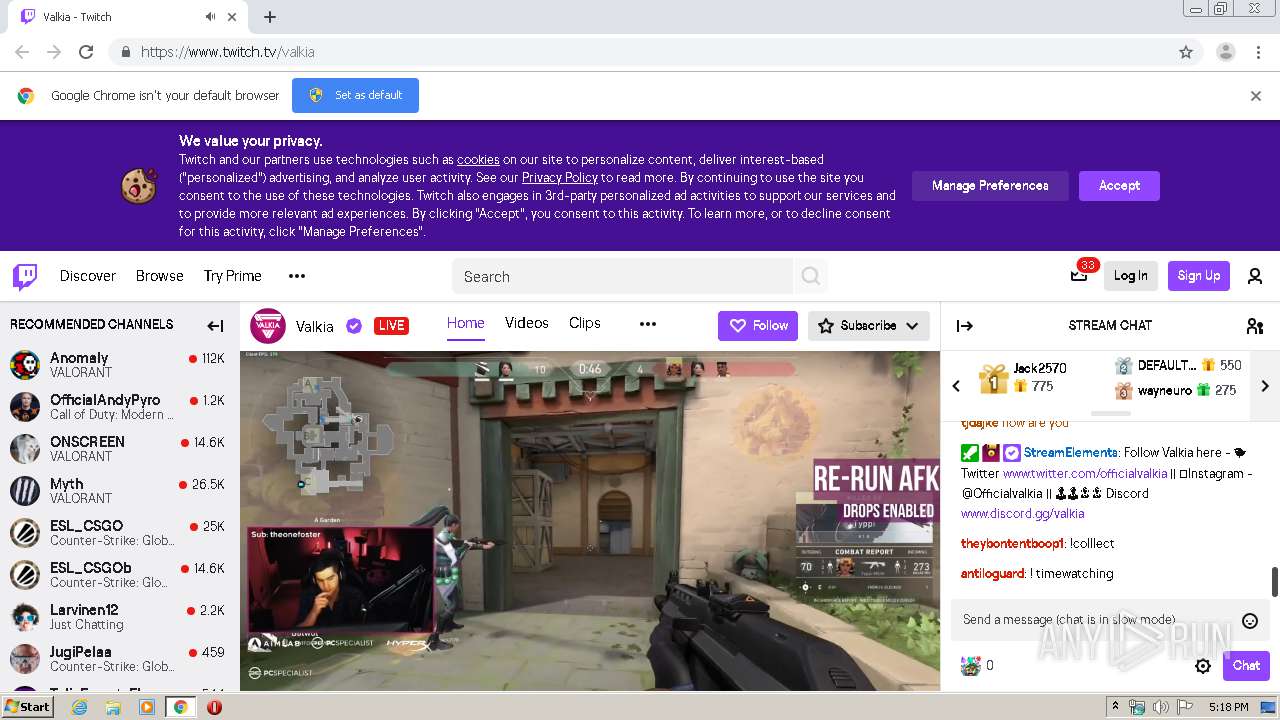Reload the page
Viewport: 1280px width, 720px height.
(x=86, y=52)
